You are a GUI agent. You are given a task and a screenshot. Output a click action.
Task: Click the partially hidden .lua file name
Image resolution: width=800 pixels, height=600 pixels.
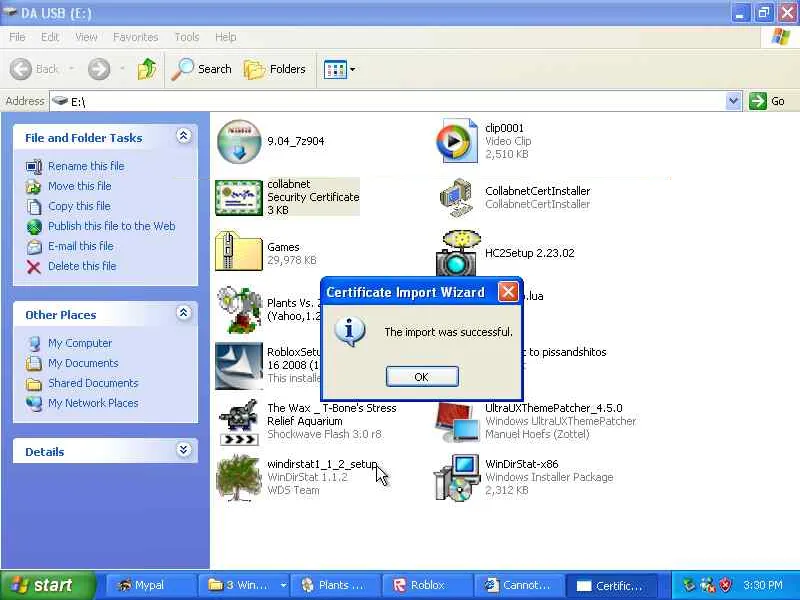pos(534,296)
